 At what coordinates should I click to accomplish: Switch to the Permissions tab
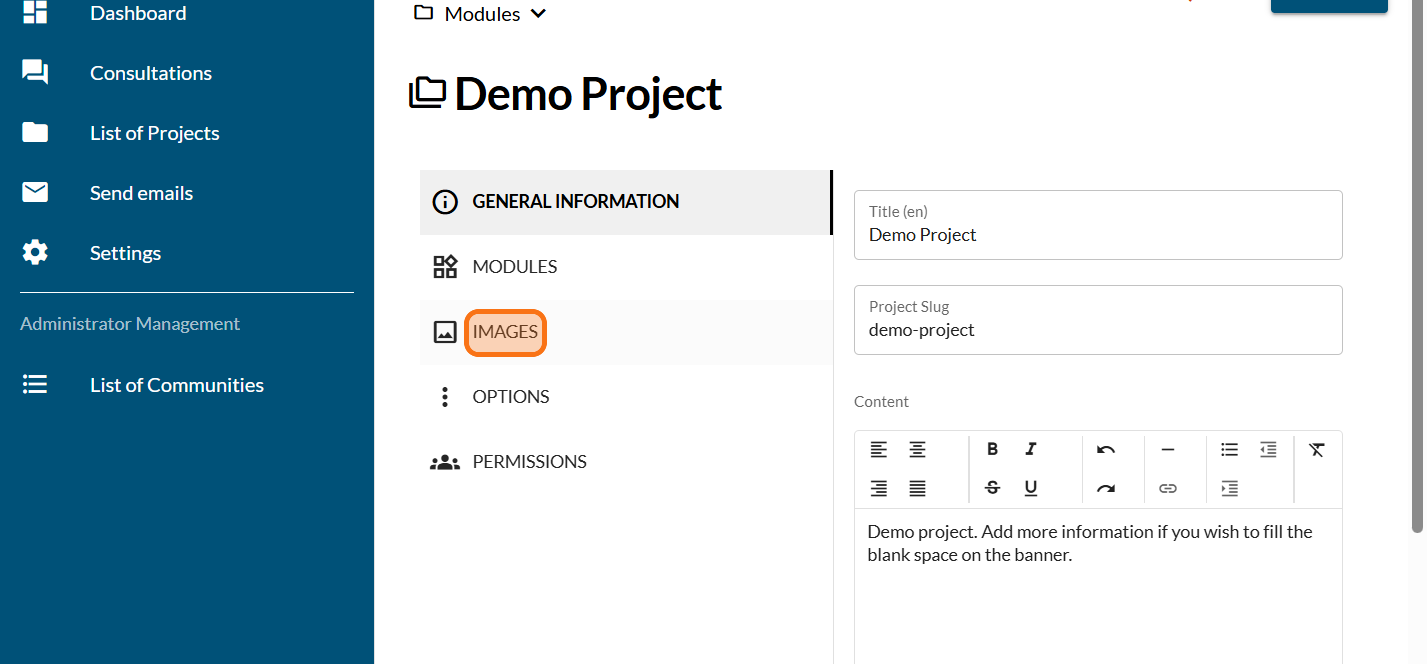click(x=529, y=462)
